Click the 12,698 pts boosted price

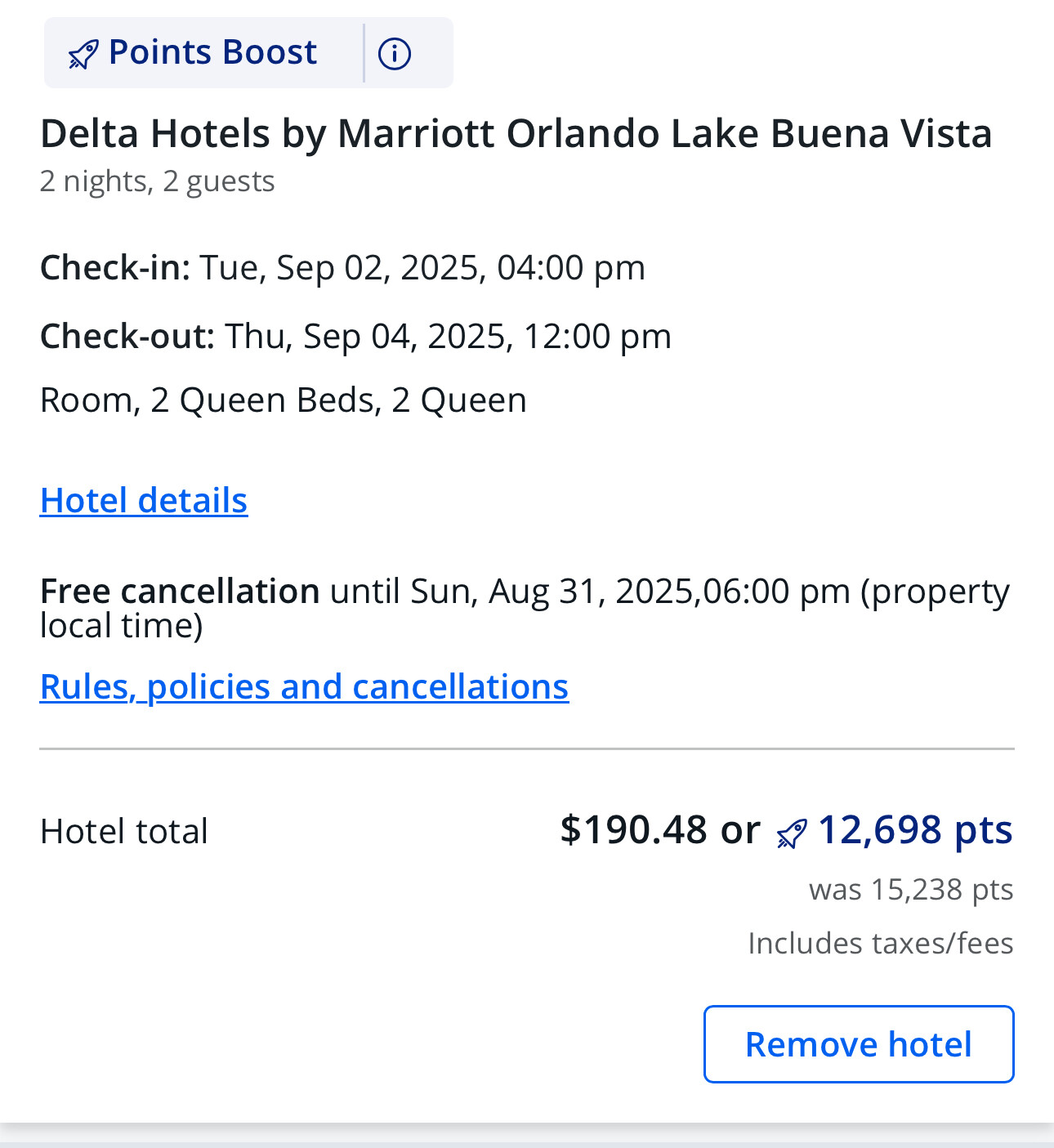point(915,829)
